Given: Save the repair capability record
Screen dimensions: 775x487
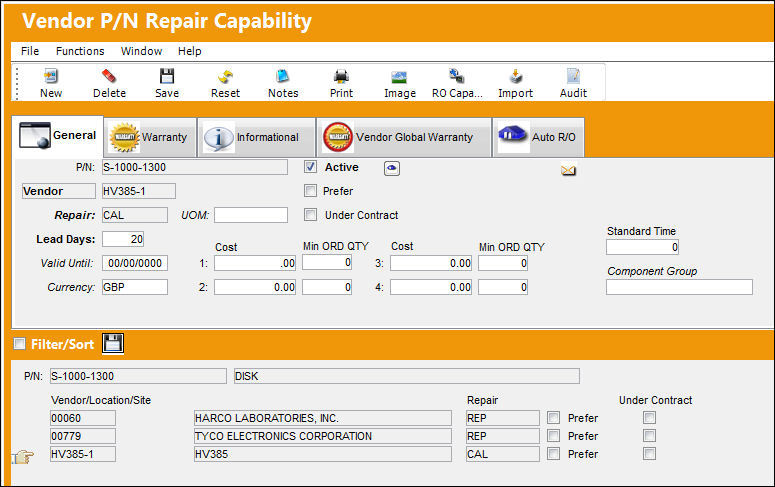Looking at the screenshot, I should [167, 83].
